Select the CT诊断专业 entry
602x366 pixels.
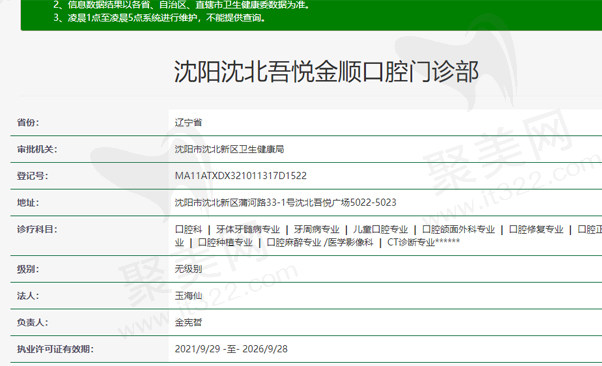coord(411,242)
